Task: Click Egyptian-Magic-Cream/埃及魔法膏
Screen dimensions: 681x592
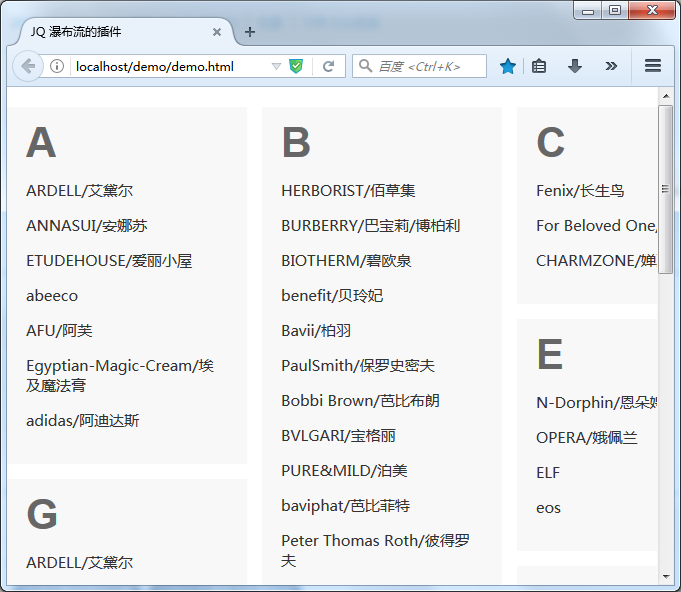Action: tap(120, 375)
